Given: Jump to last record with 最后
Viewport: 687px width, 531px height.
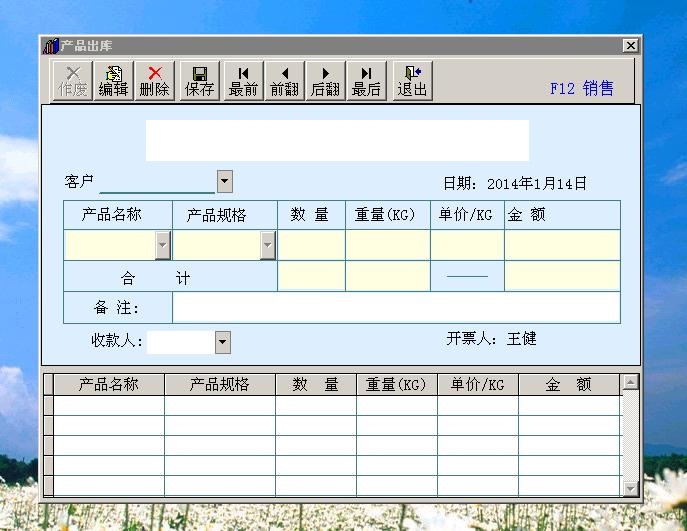Looking at the screenshot, I should pyautogui.click(x=366, y=81).
